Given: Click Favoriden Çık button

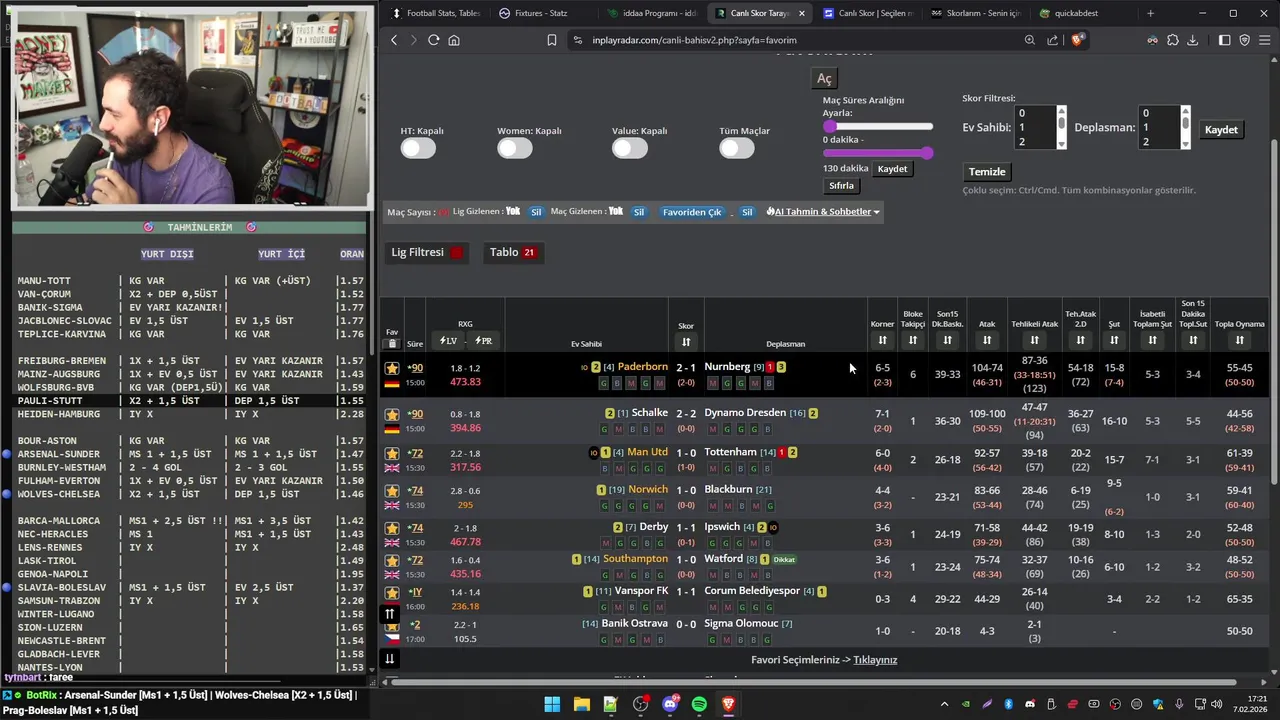Looking at the screenshot, I should pyautogui.click(x=692, y=212).
